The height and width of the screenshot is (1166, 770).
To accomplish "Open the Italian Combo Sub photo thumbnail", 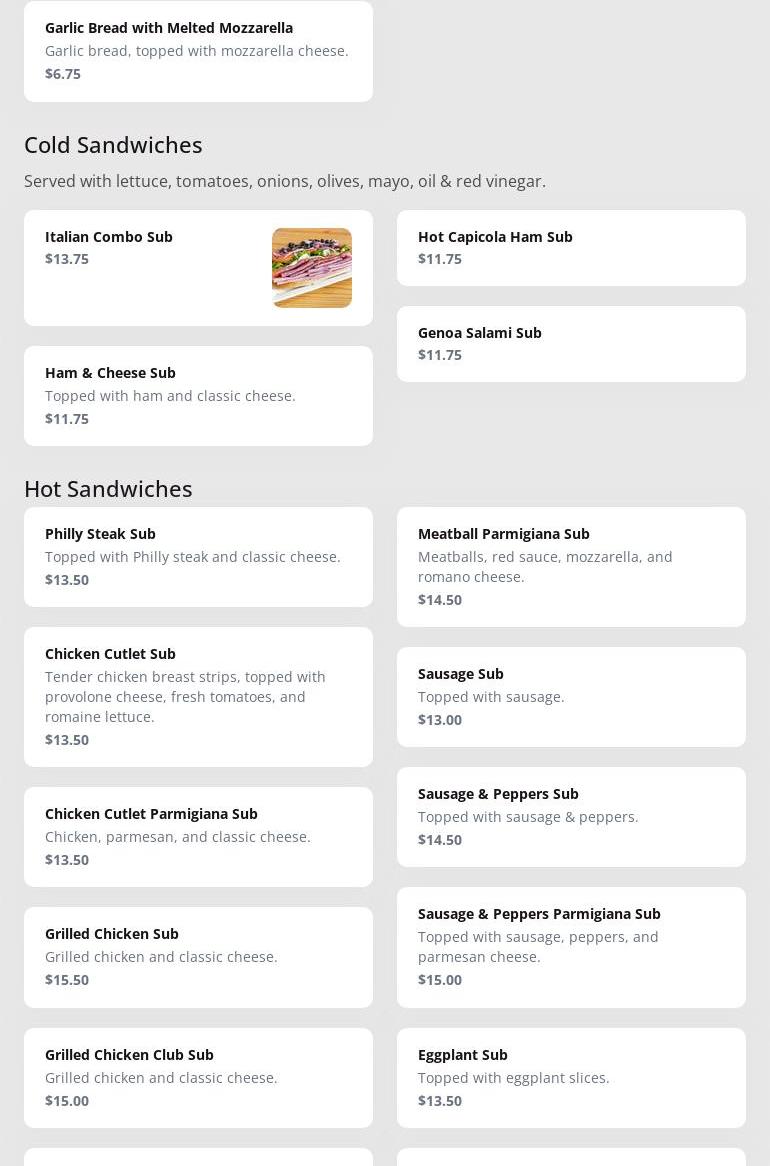I will (x=311, y=267).
